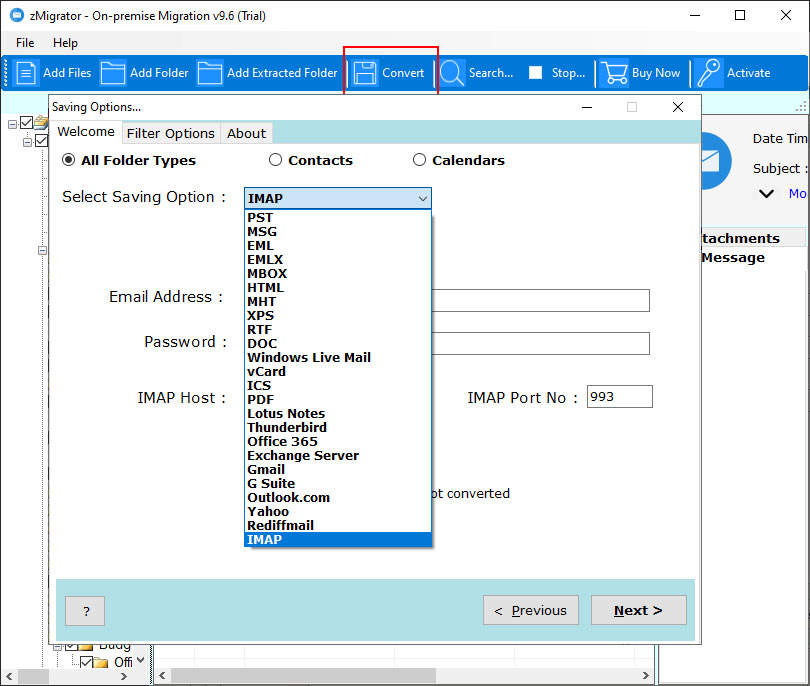
Task: Click the Email Address input field
Action: 540,300
